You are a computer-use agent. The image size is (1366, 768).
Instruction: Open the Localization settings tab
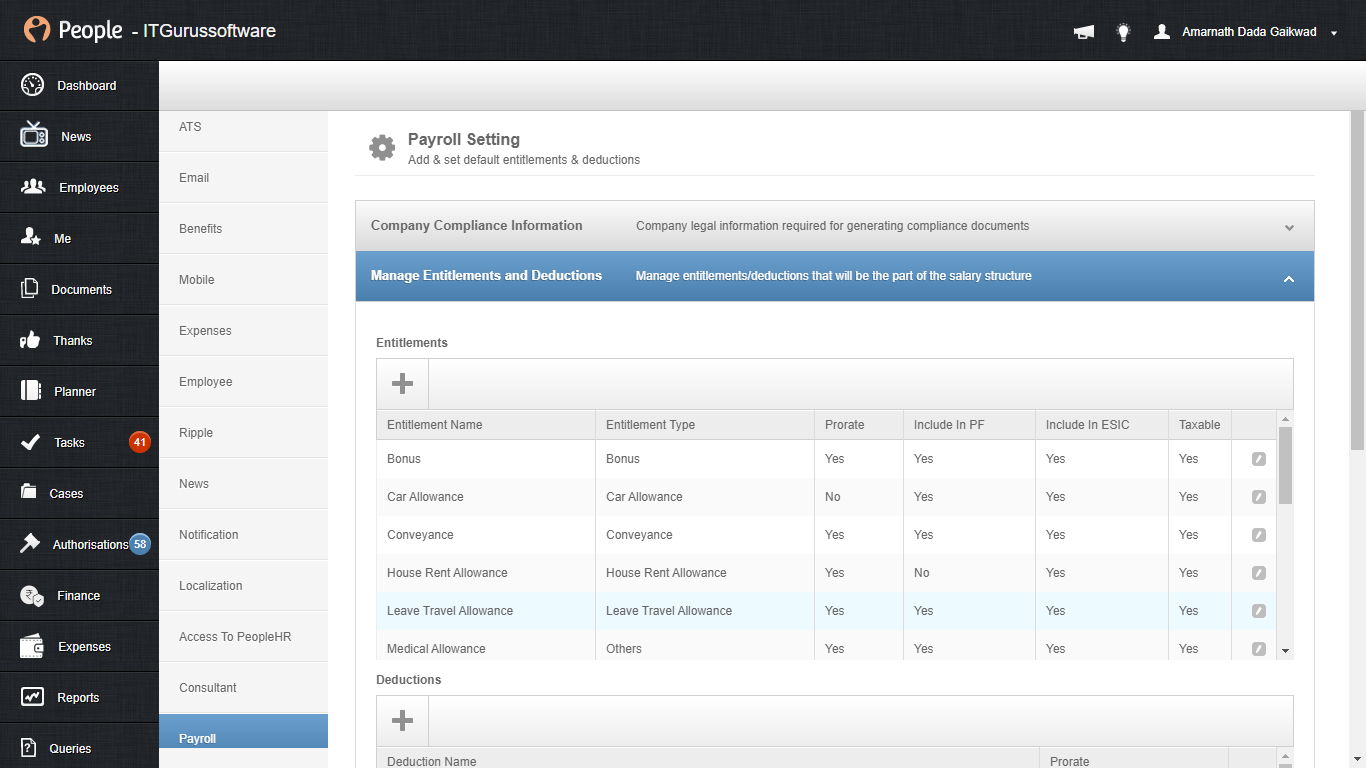coord(243,586)
